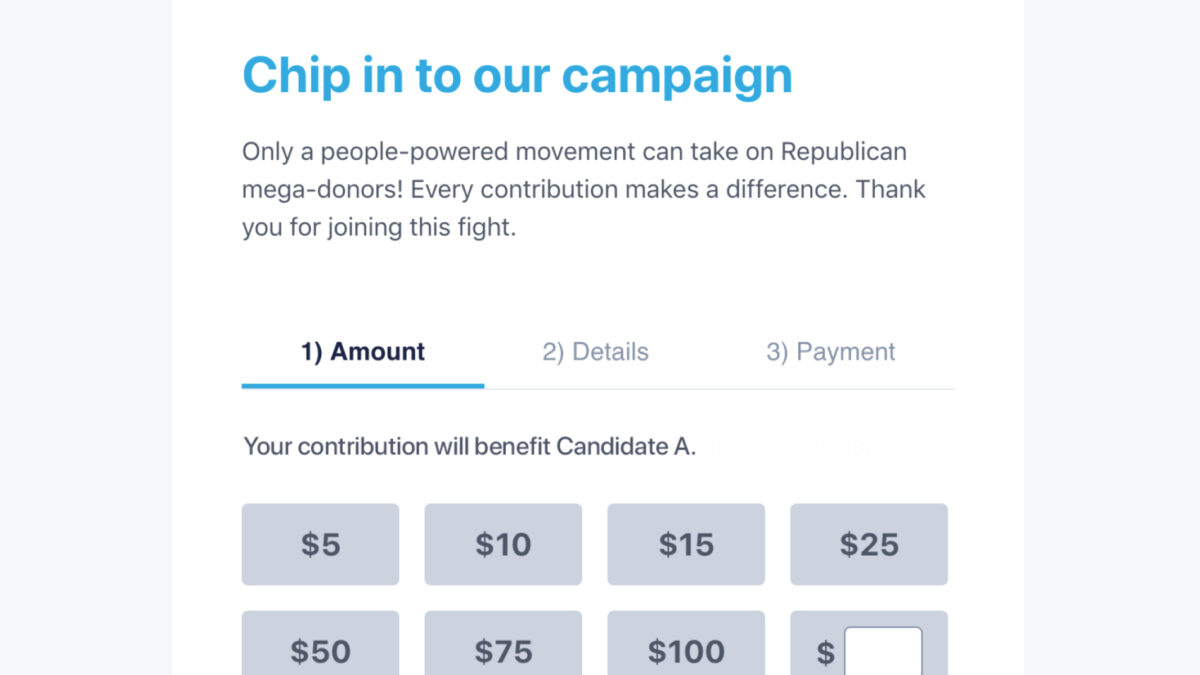
Task: Click the word 'Republican' in the description
Action: [843, 152]
